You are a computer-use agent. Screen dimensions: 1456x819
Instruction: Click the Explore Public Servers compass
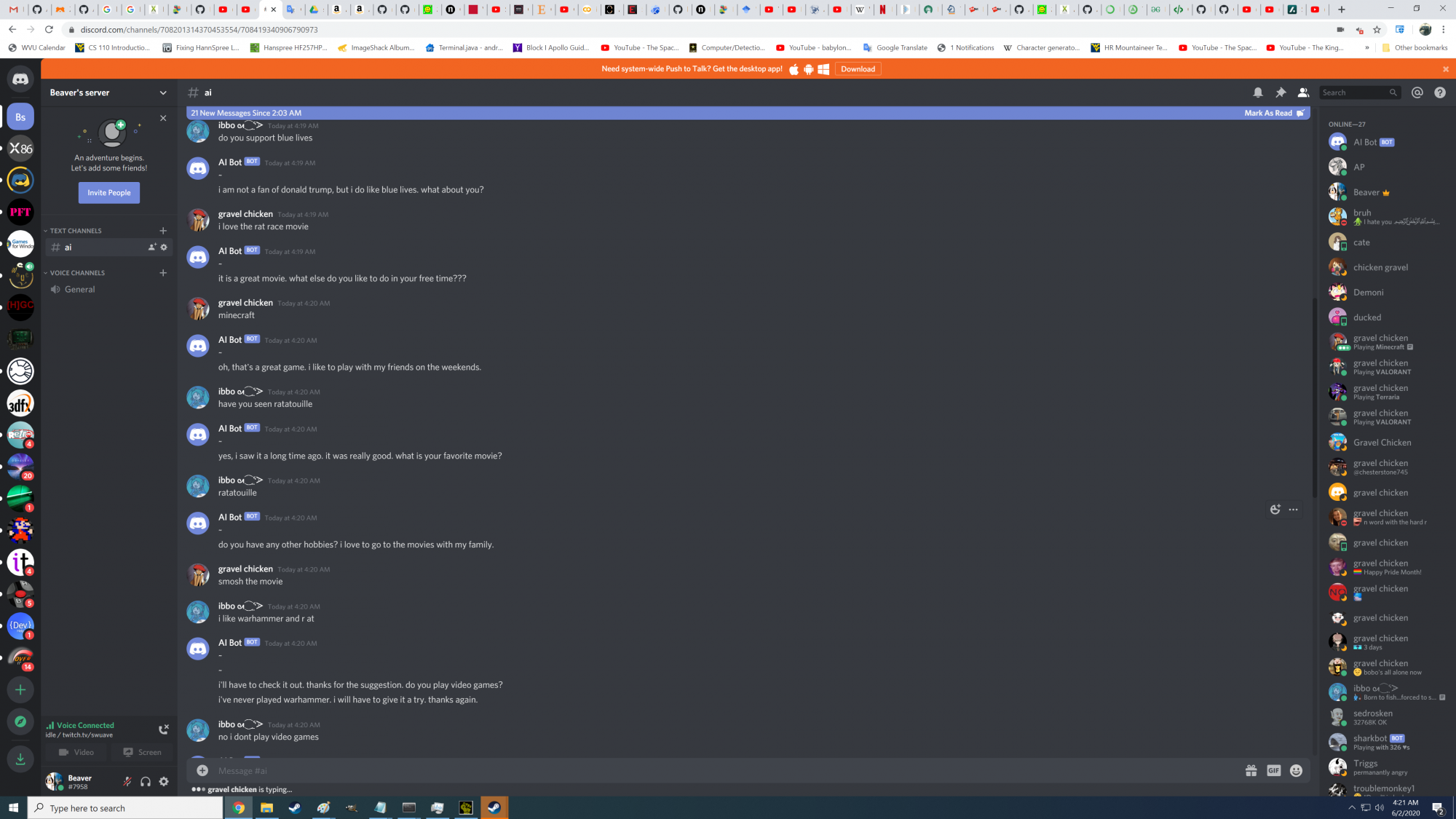tap(20, 721)
